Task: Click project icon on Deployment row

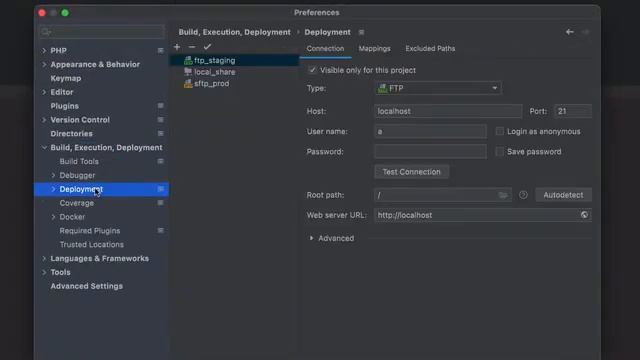Action: (x=160, y=189)
